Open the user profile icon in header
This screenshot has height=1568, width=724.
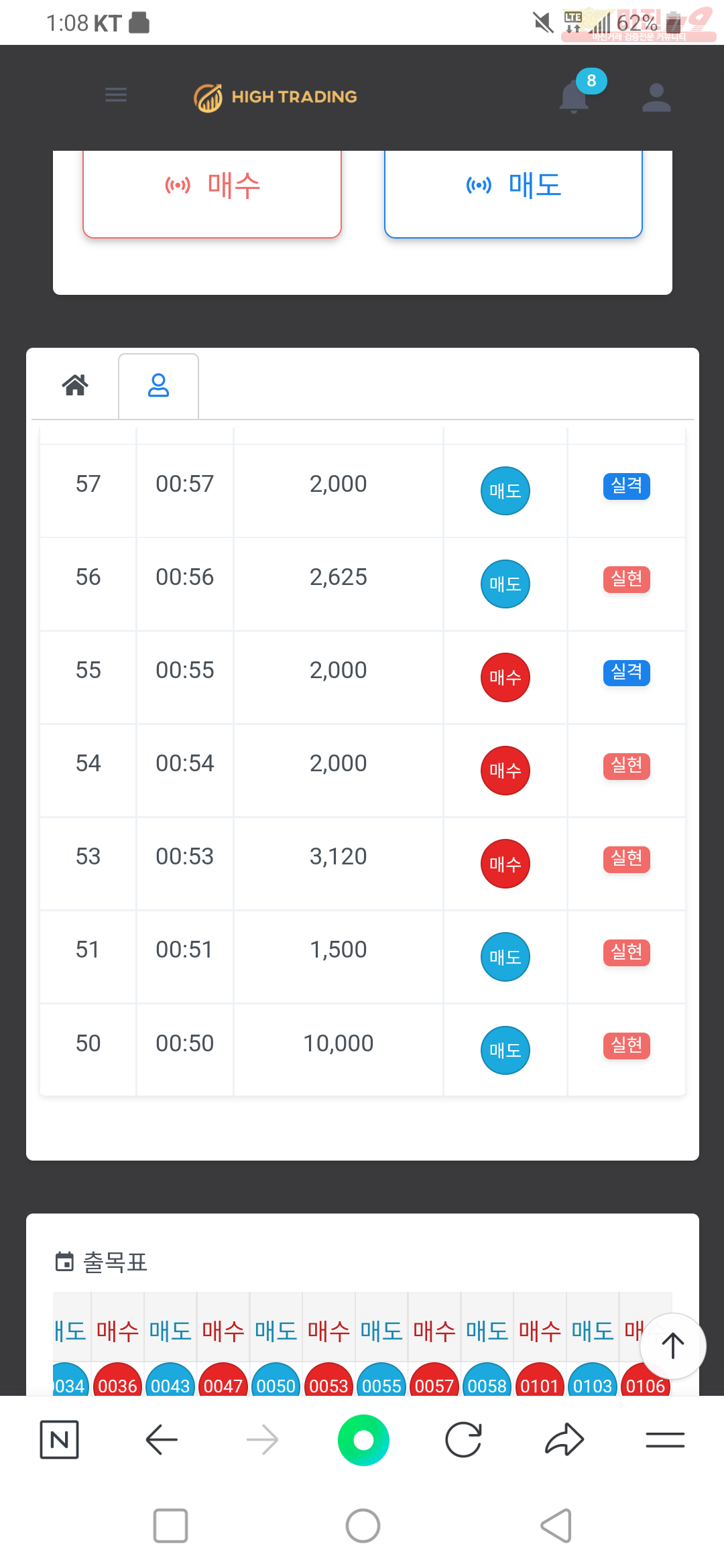point(656,98)
